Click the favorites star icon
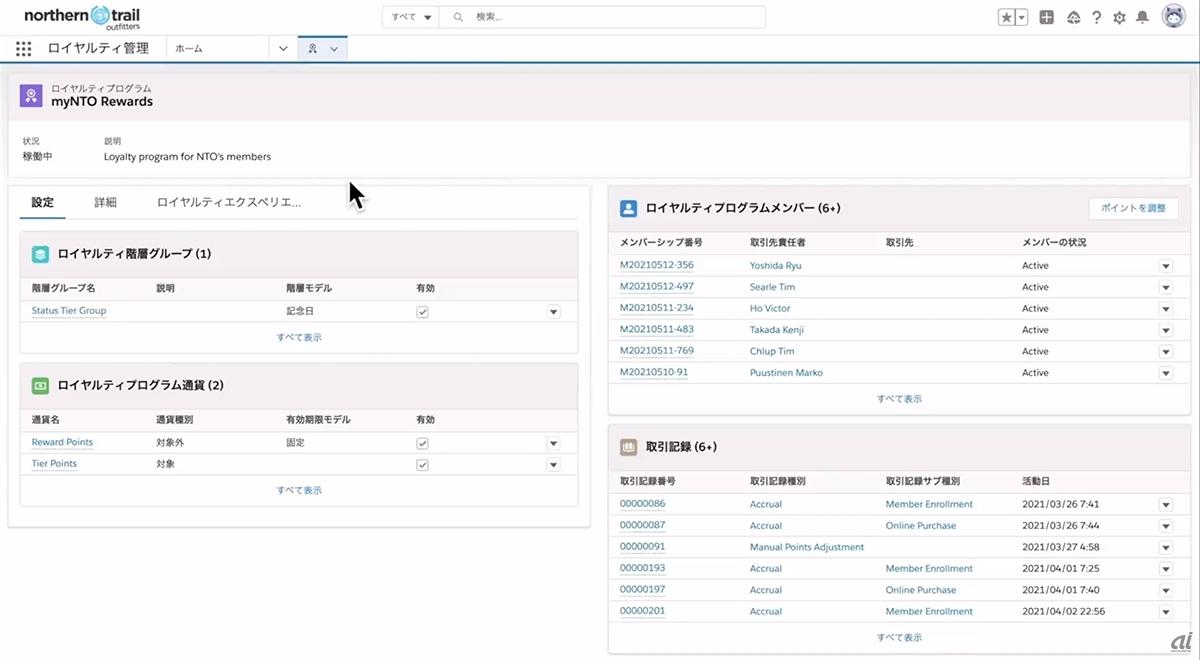 1006,17
